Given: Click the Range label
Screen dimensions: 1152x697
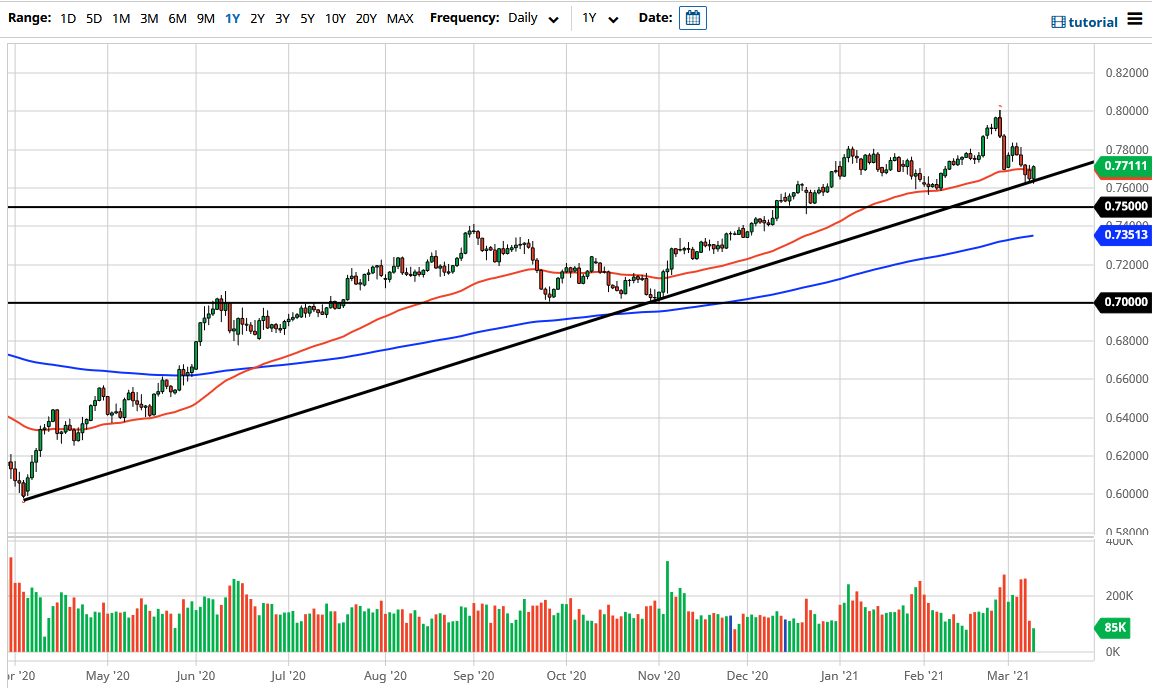Looking at the screenshot, I should [29, 18].
